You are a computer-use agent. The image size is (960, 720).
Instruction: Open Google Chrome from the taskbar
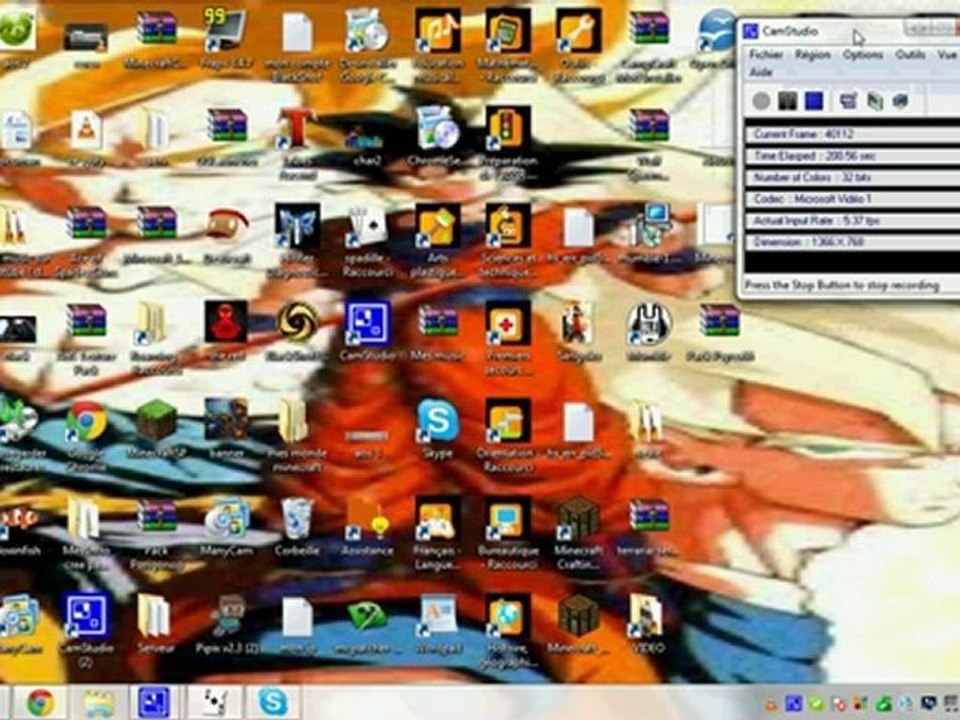[x=40, y=702]
